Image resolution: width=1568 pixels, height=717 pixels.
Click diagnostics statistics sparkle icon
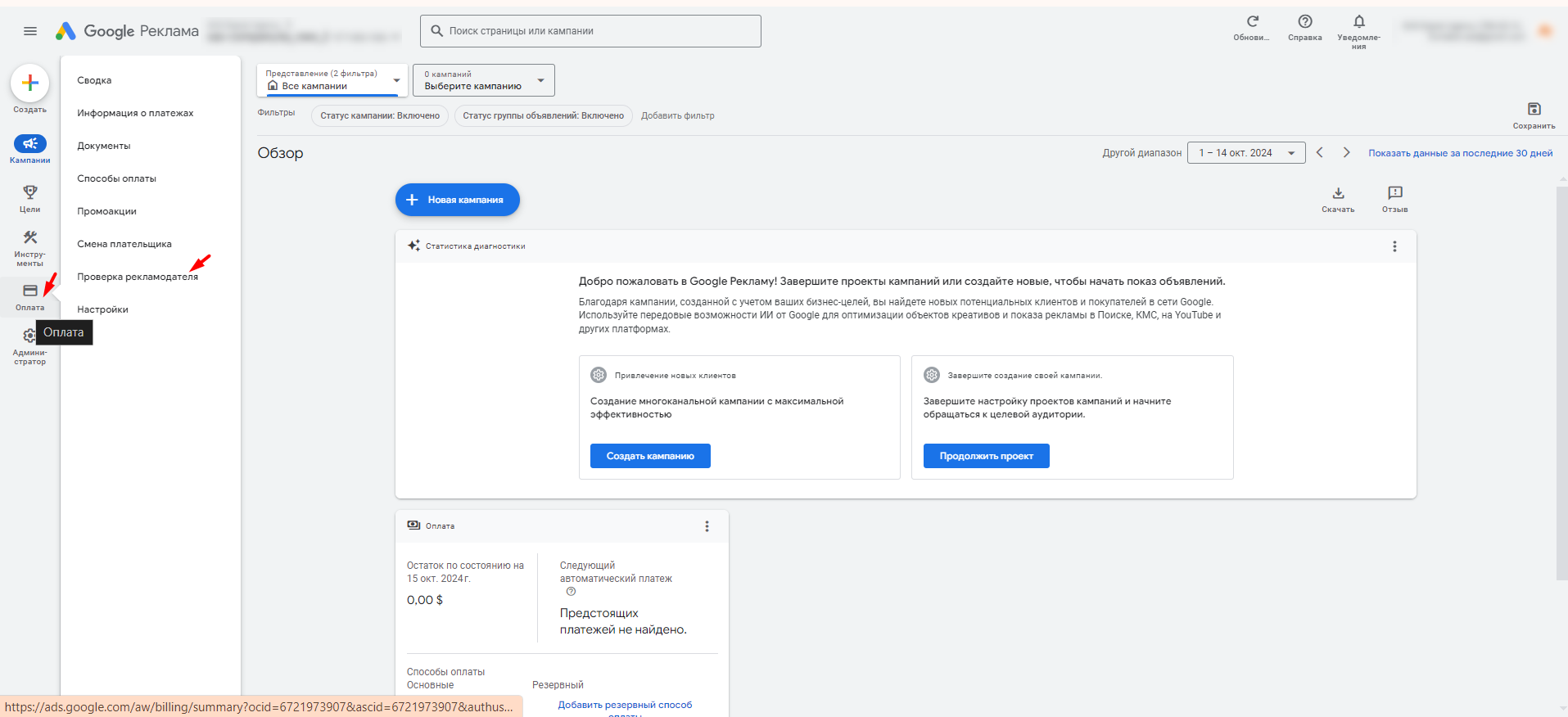click(x=413, y=246)
